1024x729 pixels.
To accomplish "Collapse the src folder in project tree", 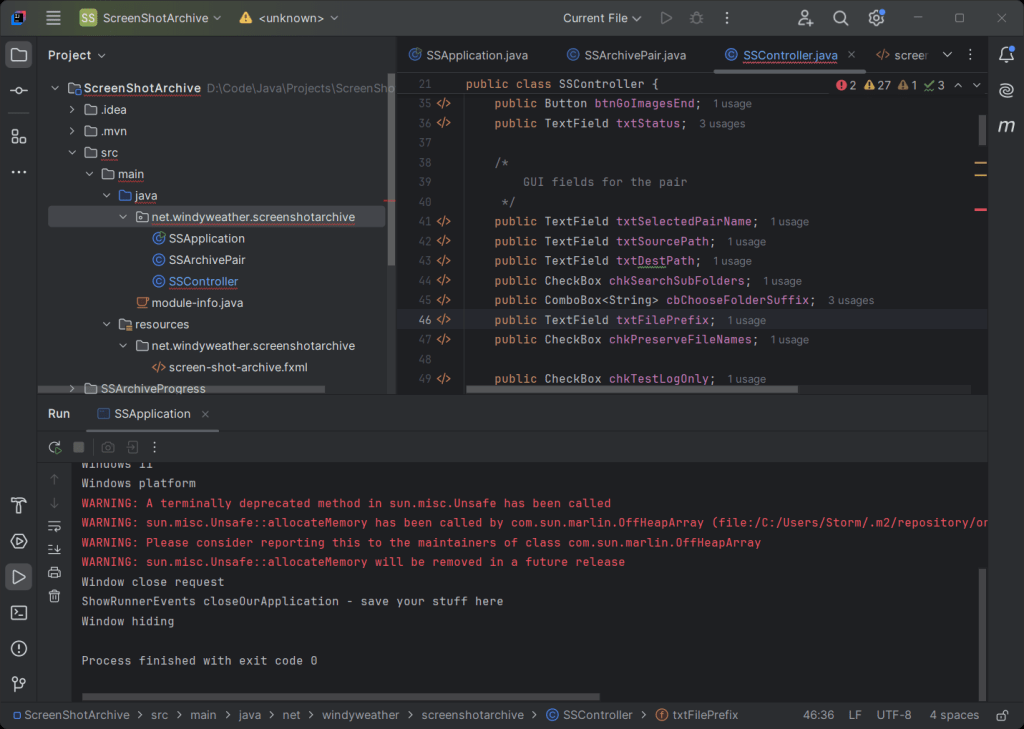I will 72,153.
